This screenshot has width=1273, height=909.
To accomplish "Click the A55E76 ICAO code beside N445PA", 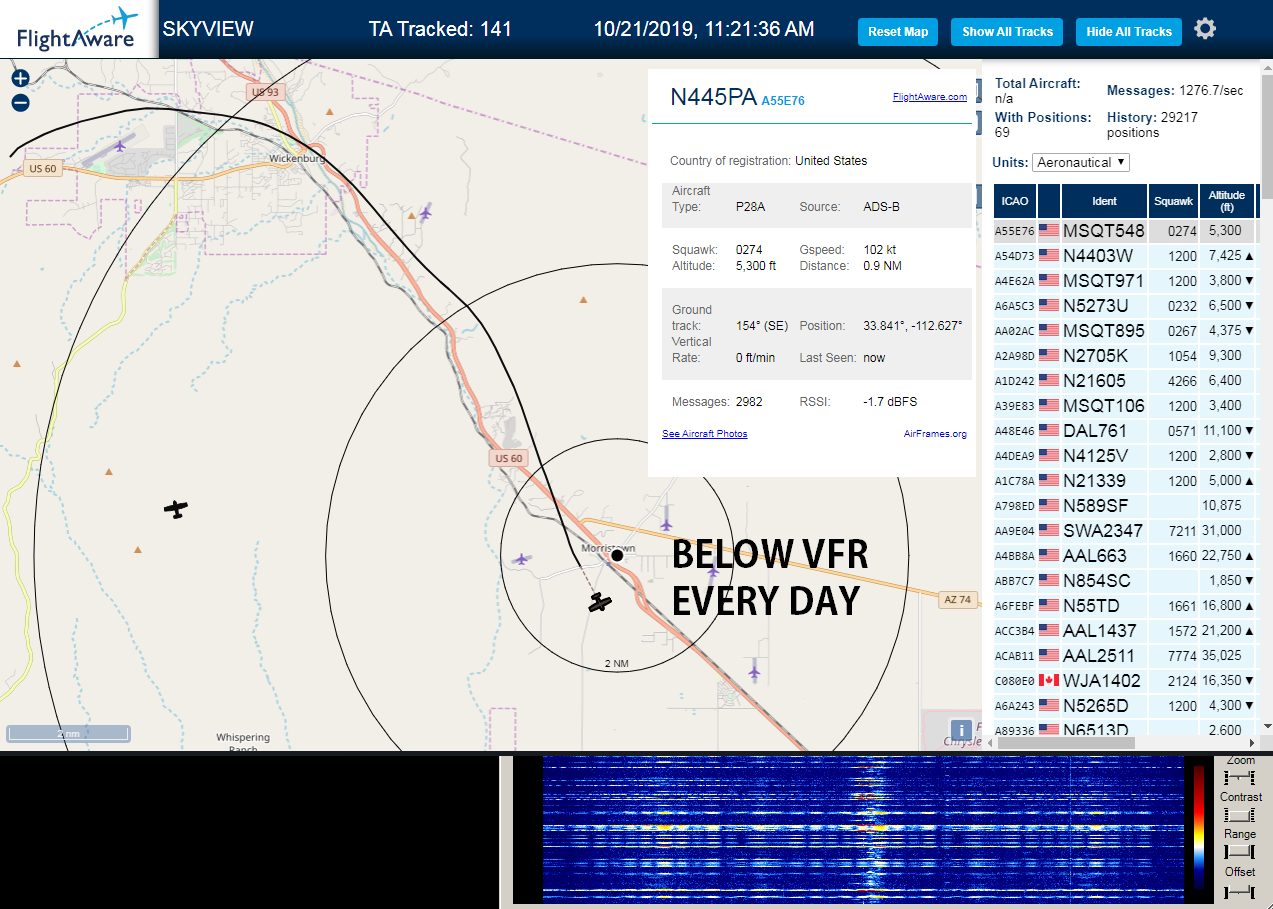I will [x=783, y=101].
